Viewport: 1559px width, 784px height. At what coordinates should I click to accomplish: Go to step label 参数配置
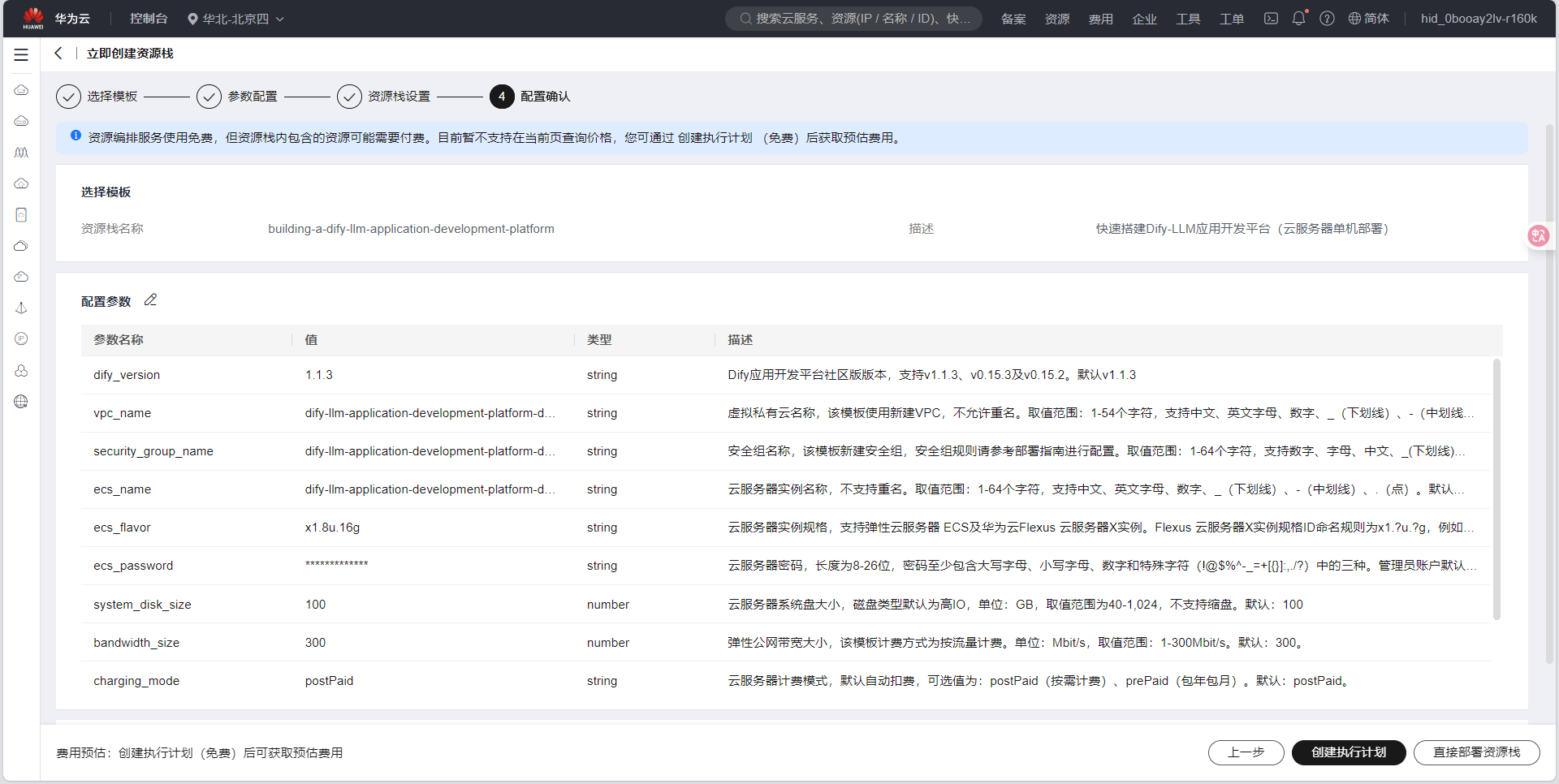253,97
